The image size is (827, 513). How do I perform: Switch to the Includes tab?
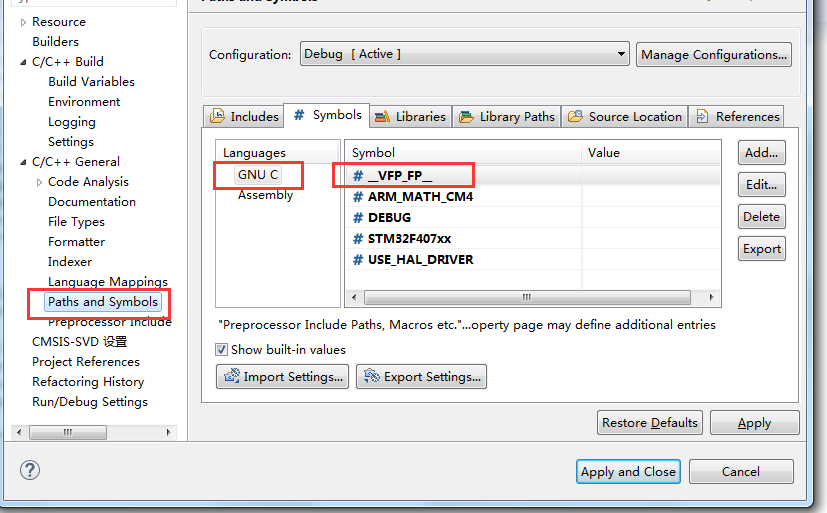(244, 116)
